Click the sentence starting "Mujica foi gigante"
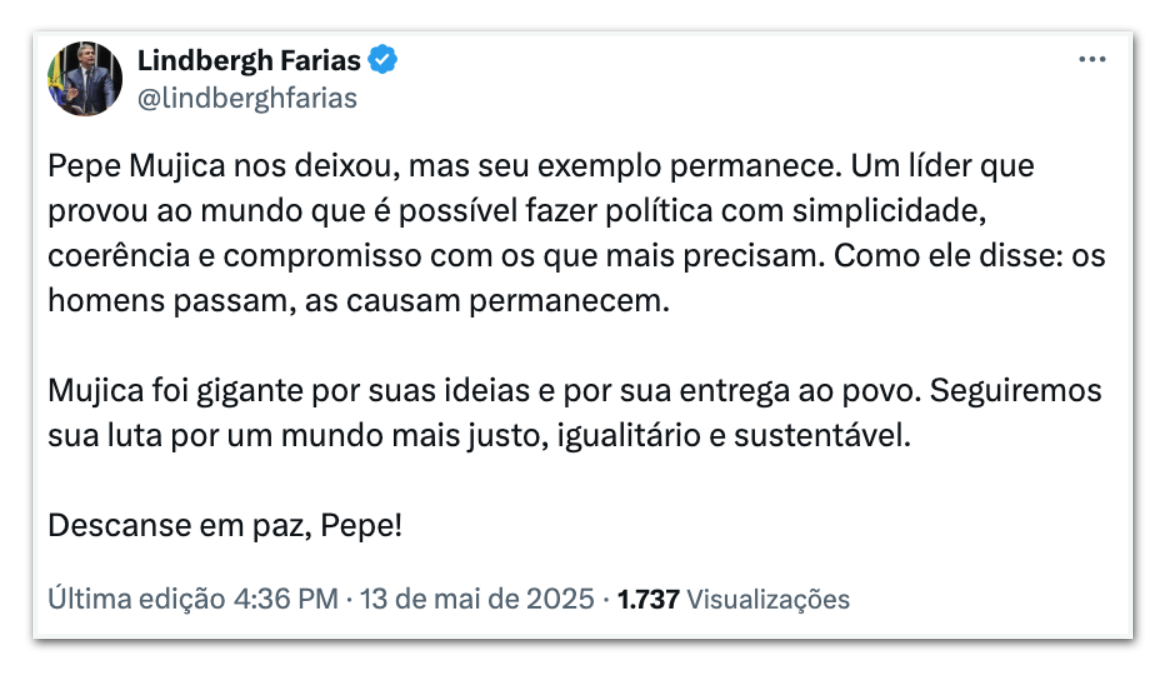 (200, 390)
